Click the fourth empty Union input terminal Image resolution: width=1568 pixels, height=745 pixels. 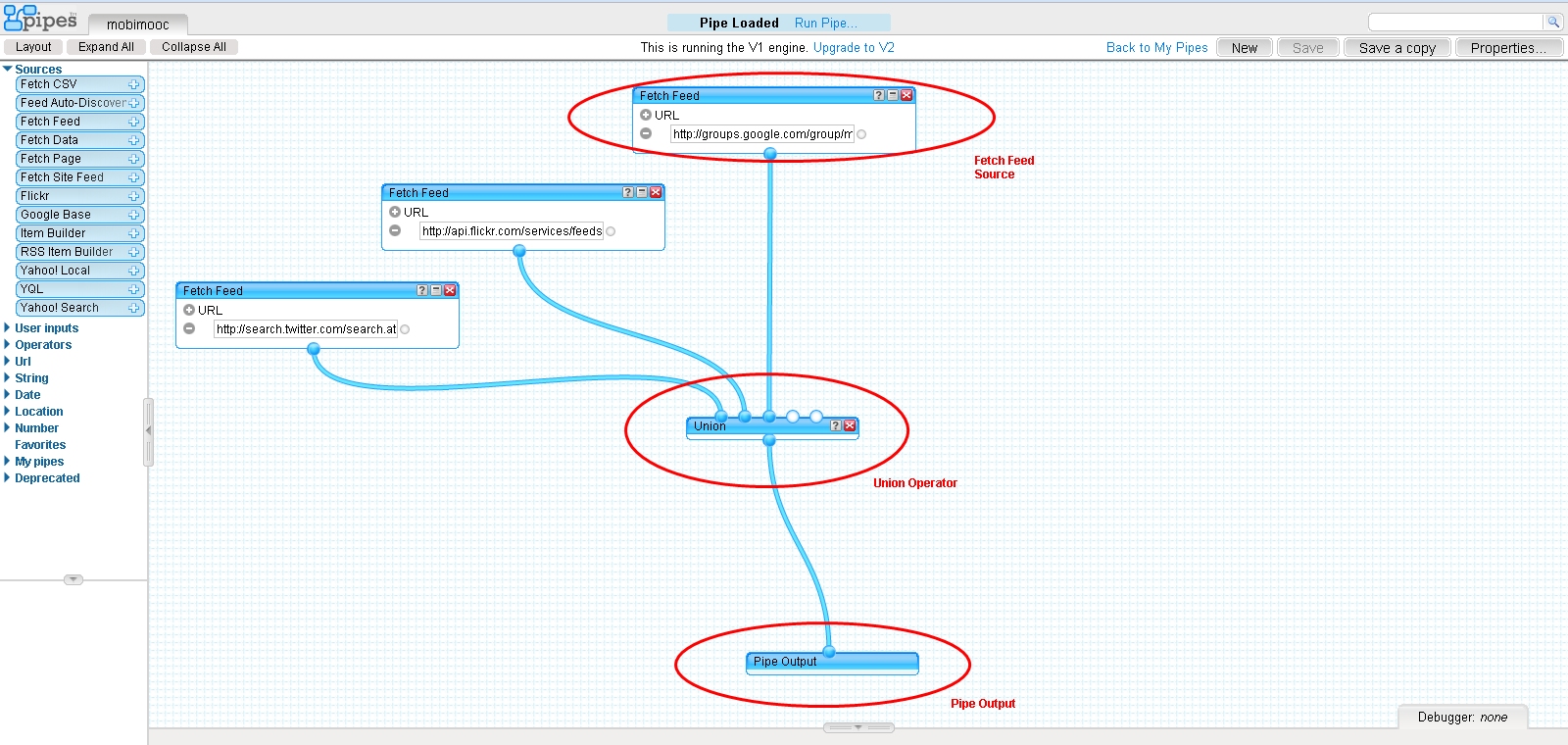tap(793, 417)
